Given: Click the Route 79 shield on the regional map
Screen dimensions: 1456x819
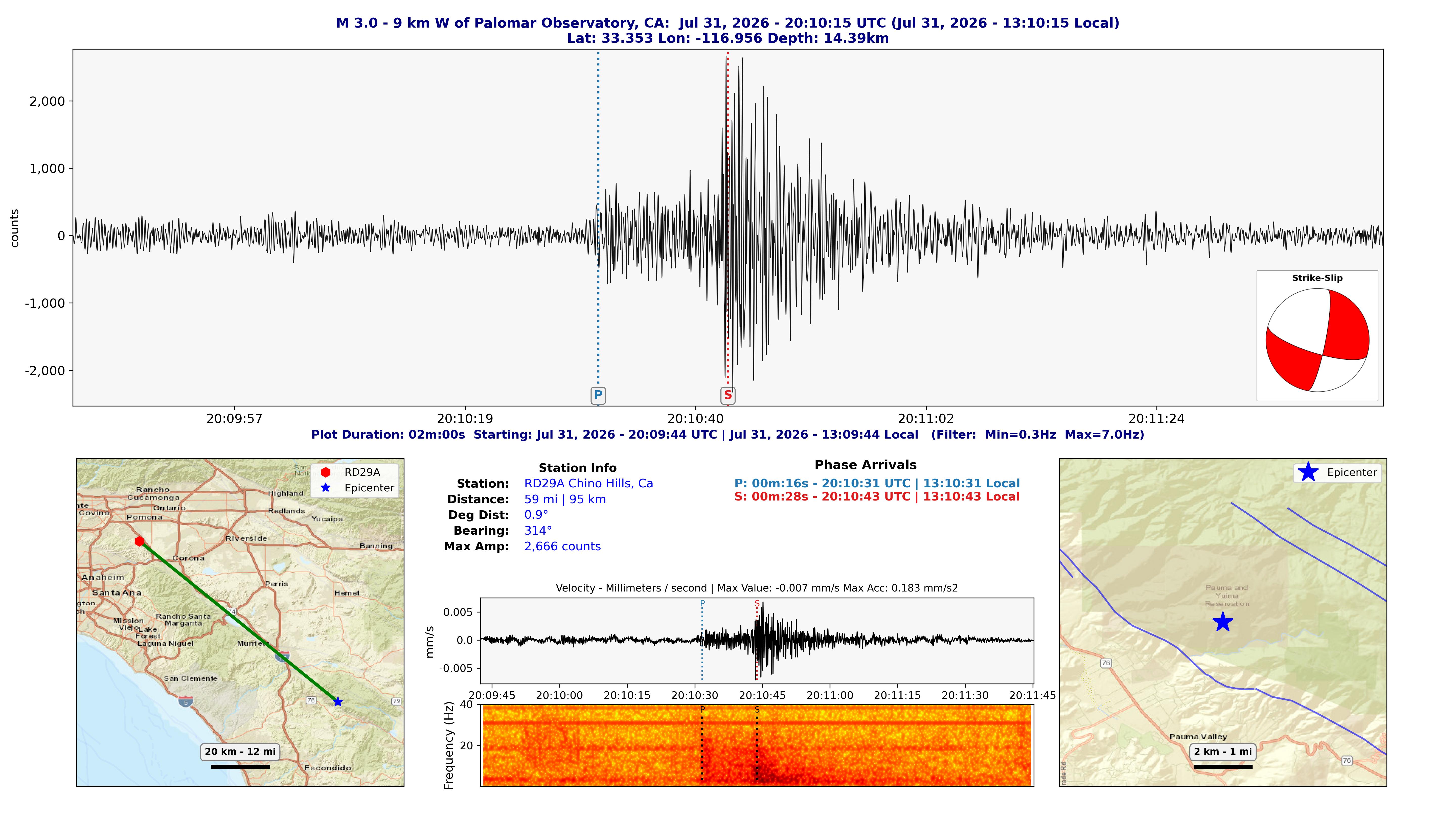Looking at the screenshot, I should coord(396,701).
